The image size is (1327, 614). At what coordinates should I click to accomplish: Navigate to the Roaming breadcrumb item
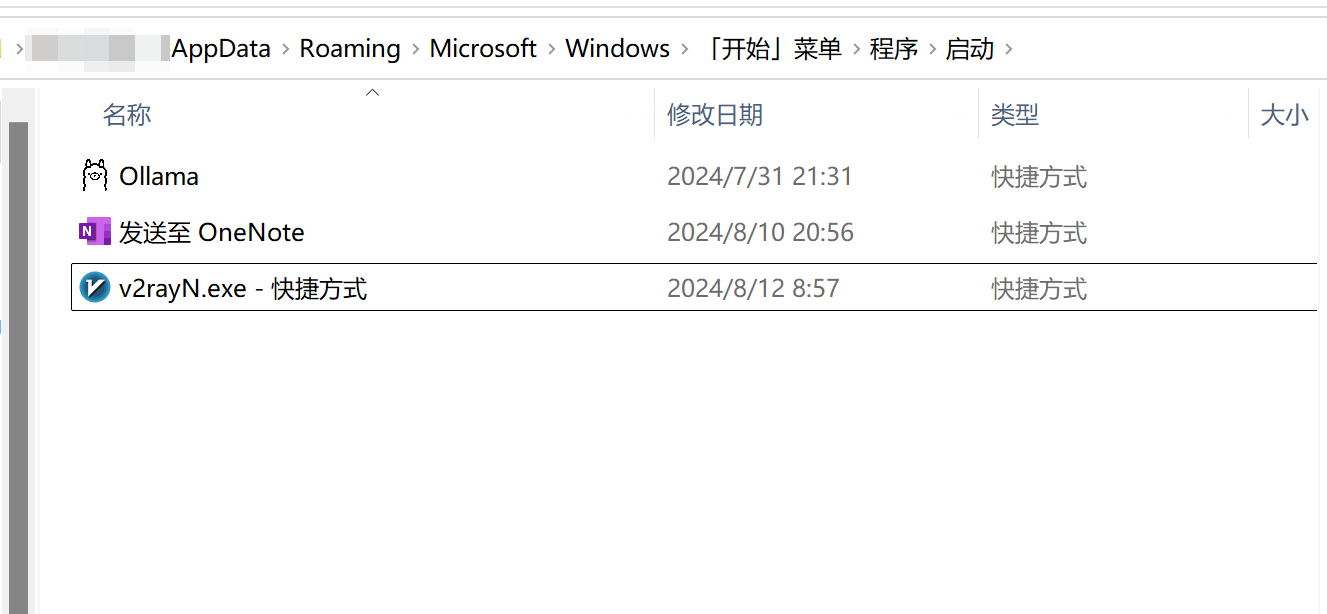tap(349, 47)
